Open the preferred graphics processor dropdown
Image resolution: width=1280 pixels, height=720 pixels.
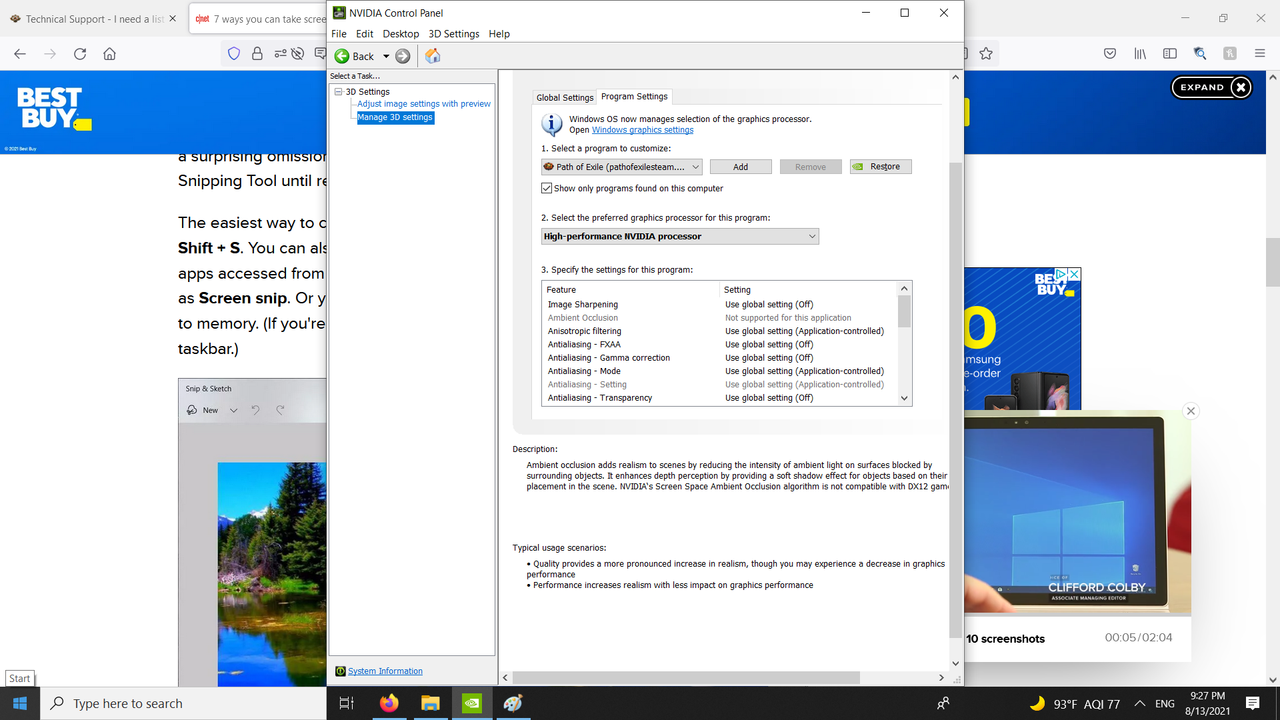pos(680,236)
